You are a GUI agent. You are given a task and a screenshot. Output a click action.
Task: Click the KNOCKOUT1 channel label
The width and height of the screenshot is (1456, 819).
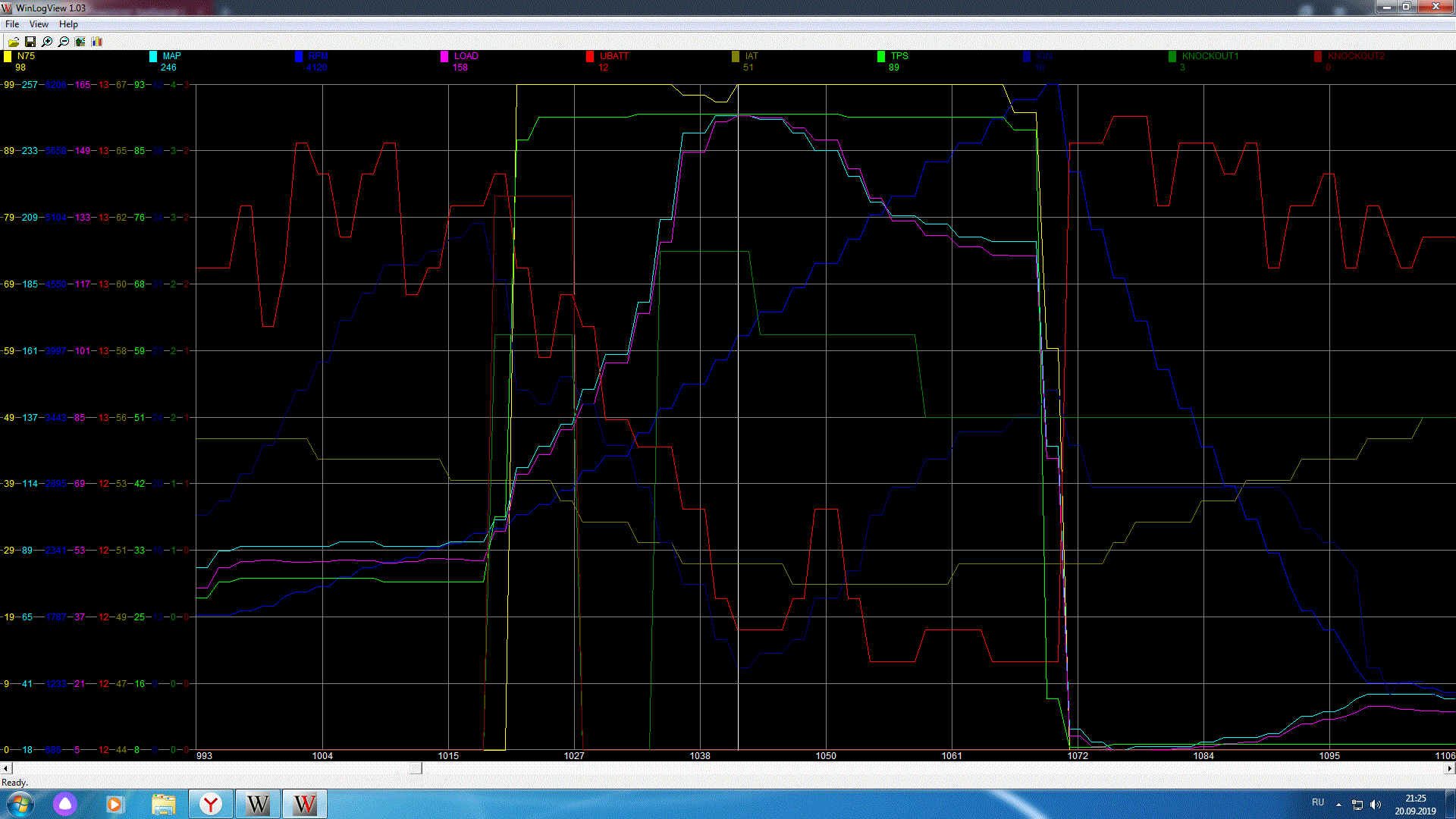pyautogui.click(x=1210, y=56)
